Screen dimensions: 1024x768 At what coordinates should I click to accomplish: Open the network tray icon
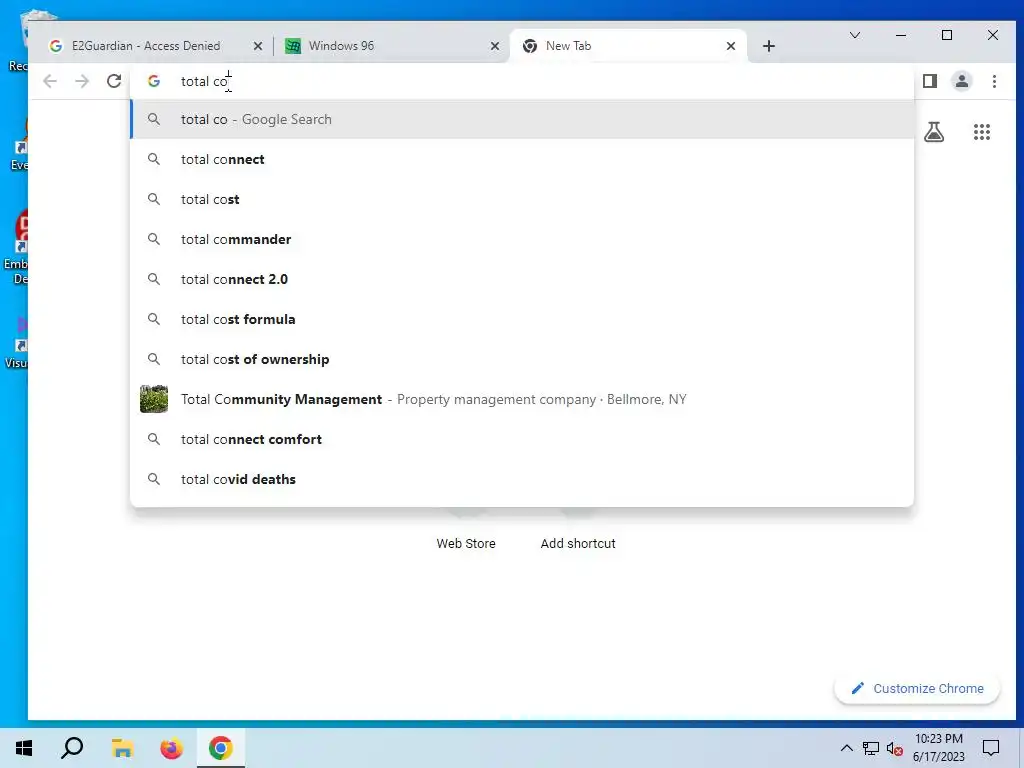click(871, 748)
